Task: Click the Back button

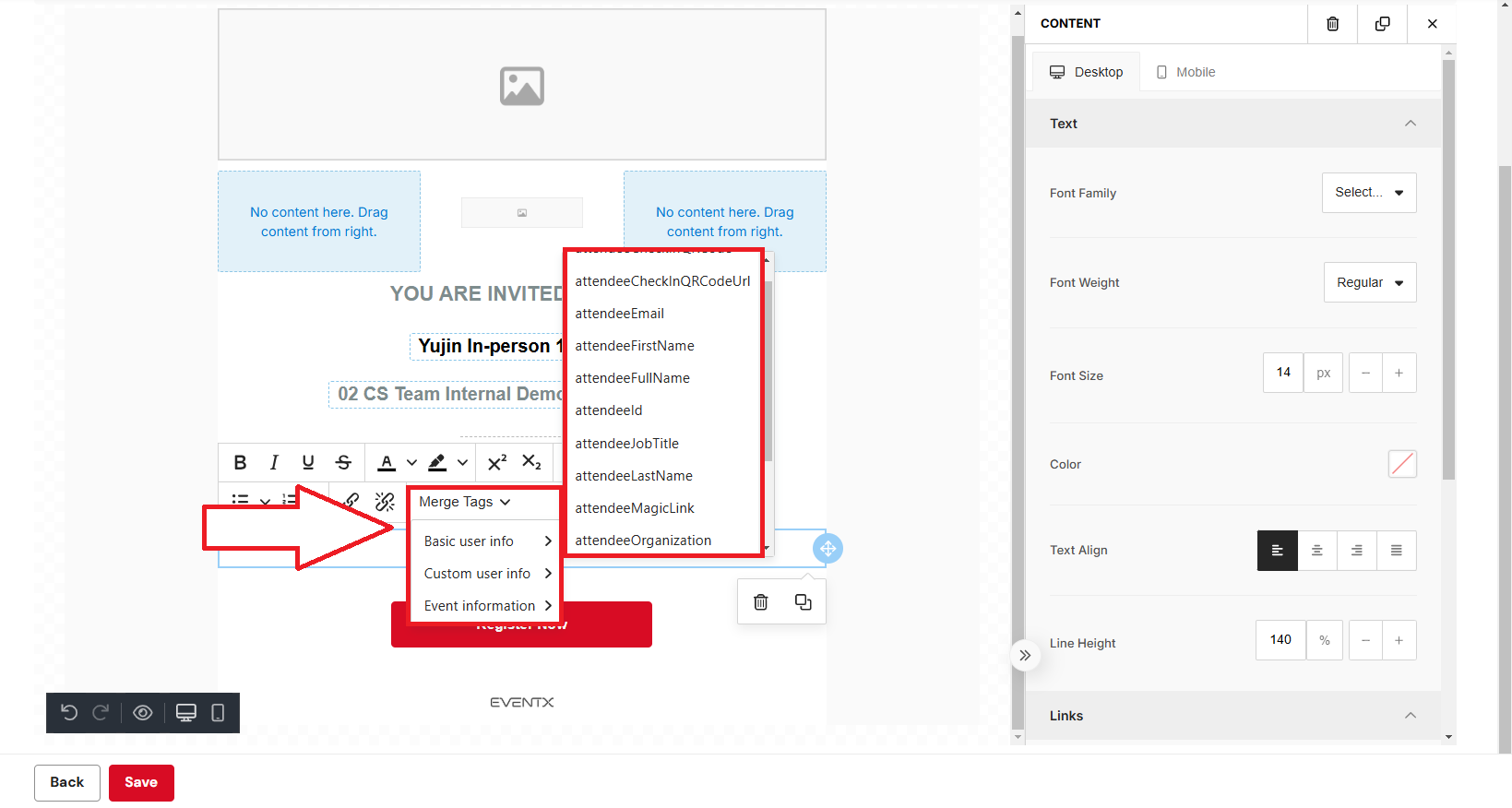Action: (67, 782)
